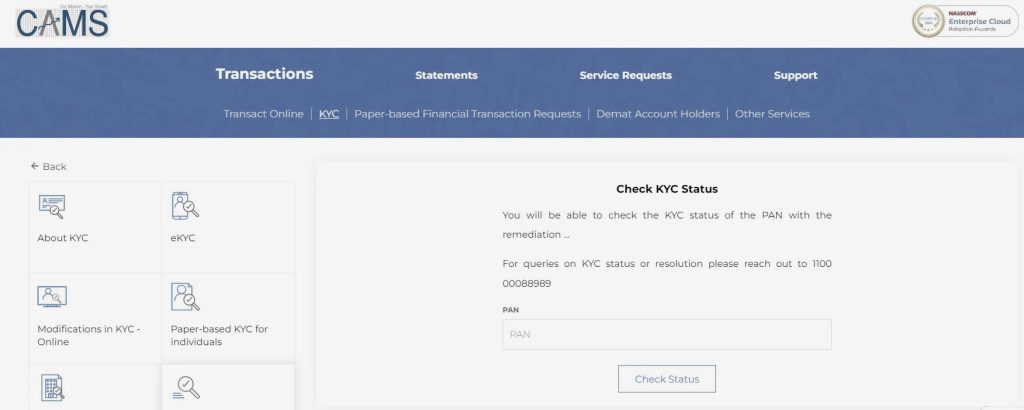Viewport: 1024px width, 410px height.
Task: Click the Check Status button
Action: [x=667, y=379]
